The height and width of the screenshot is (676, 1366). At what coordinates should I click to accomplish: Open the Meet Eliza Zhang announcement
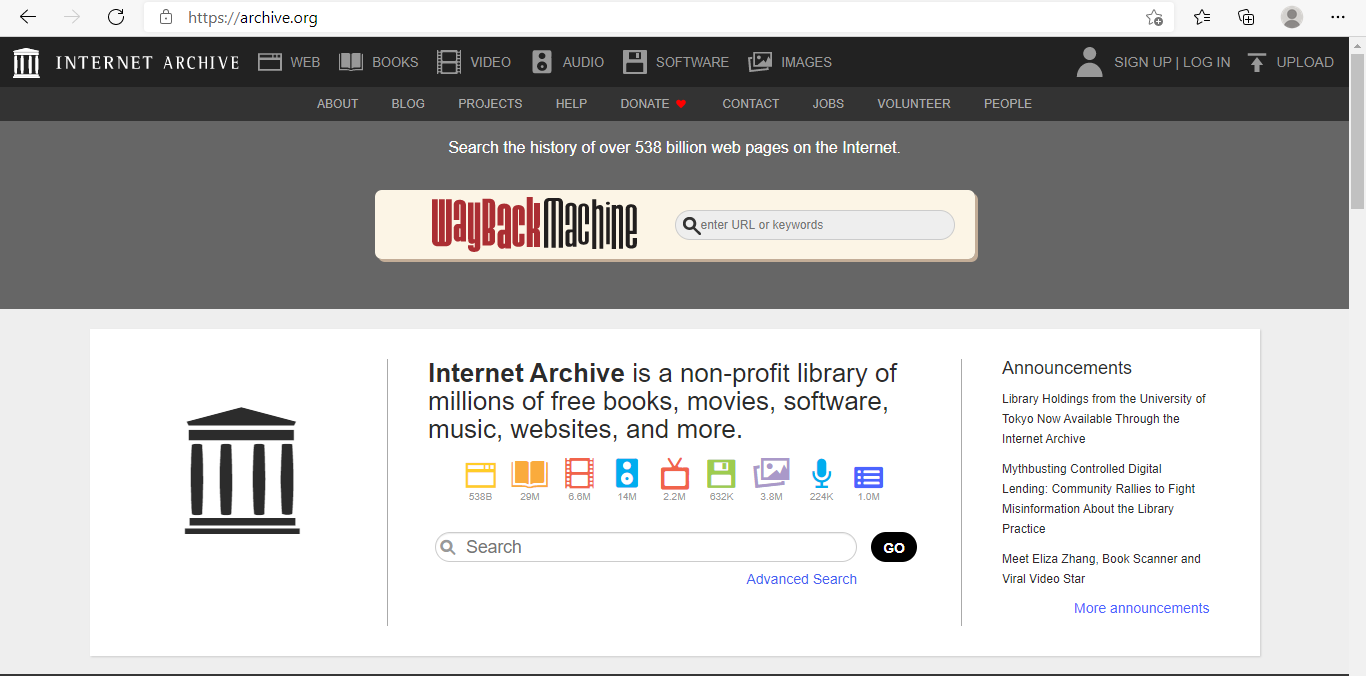pyautogui.click(x=1101, y=569)
